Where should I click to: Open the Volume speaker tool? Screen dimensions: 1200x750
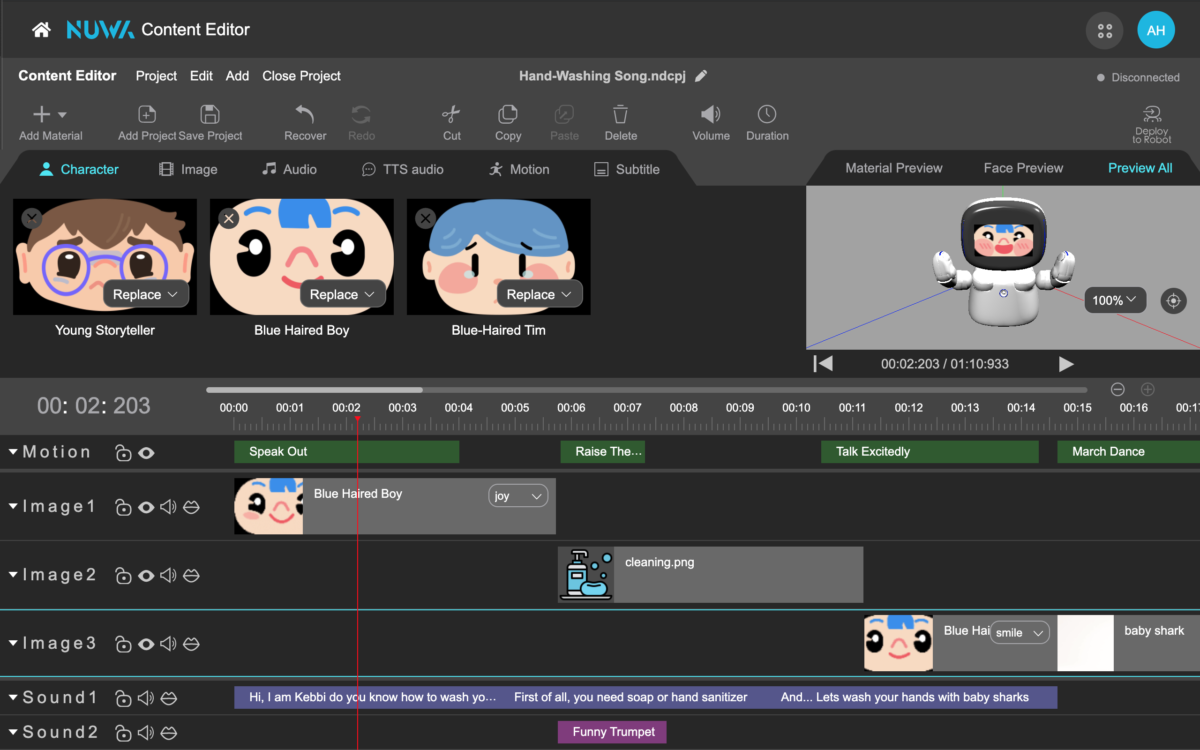point(710,115)
